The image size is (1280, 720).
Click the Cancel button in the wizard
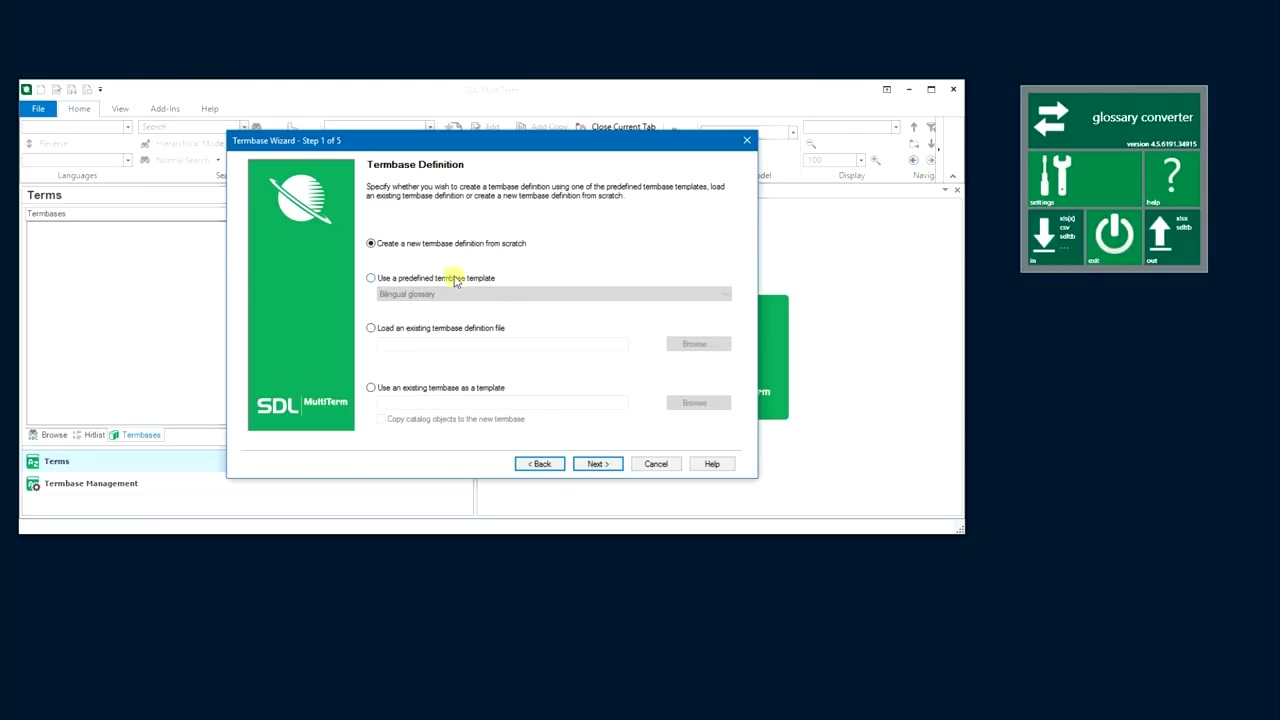[x=656, y=464]
